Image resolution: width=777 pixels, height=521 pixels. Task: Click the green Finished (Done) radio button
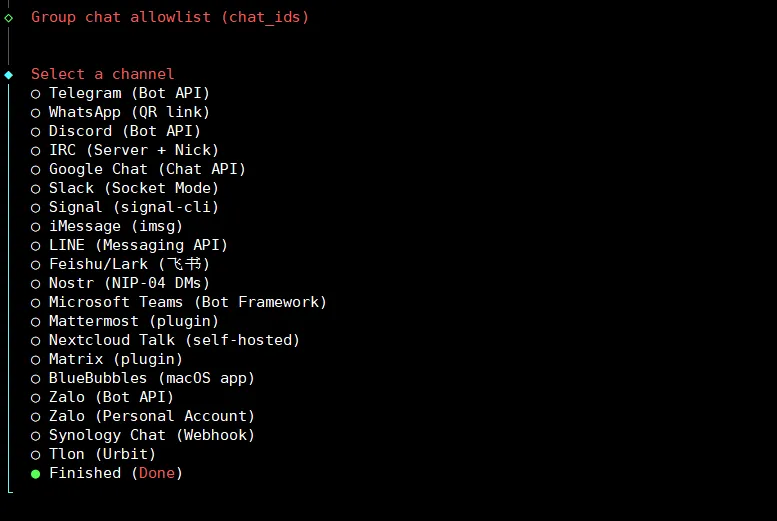[36, 473]
